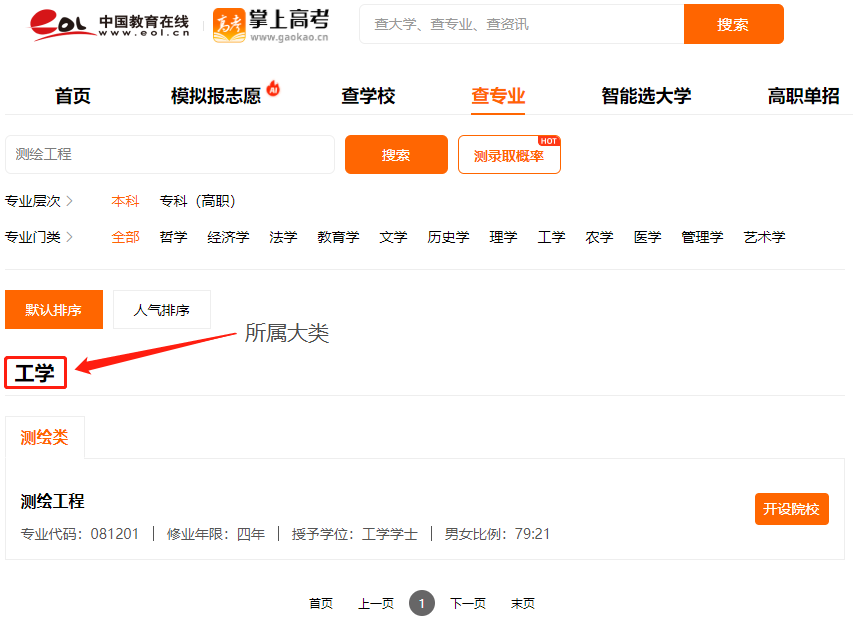Click the 掌上高考 logo

[x=270, y=25]
